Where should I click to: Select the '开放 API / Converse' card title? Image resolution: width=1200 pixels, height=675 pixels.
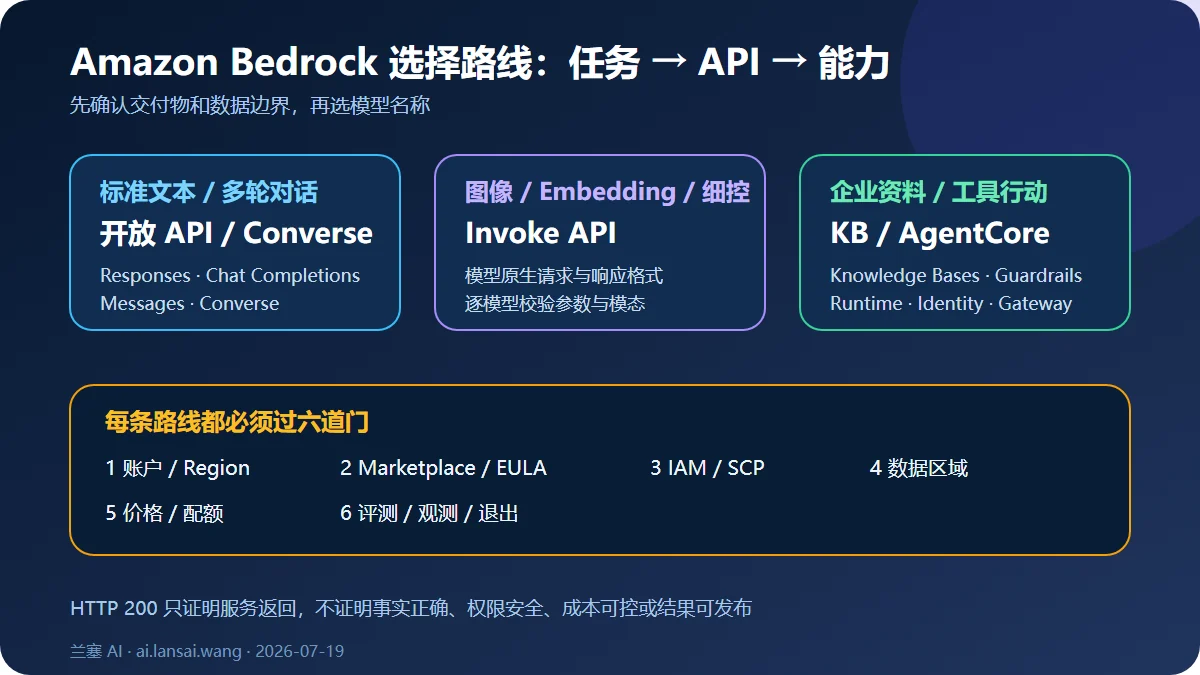tap(236, 233)
